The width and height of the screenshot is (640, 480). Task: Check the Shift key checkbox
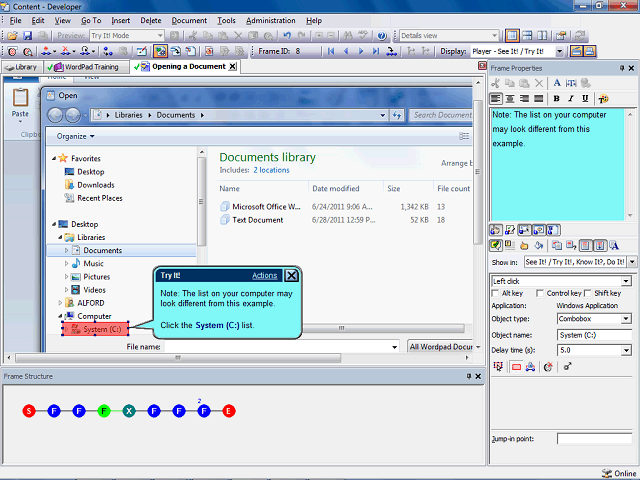[588, 293]
